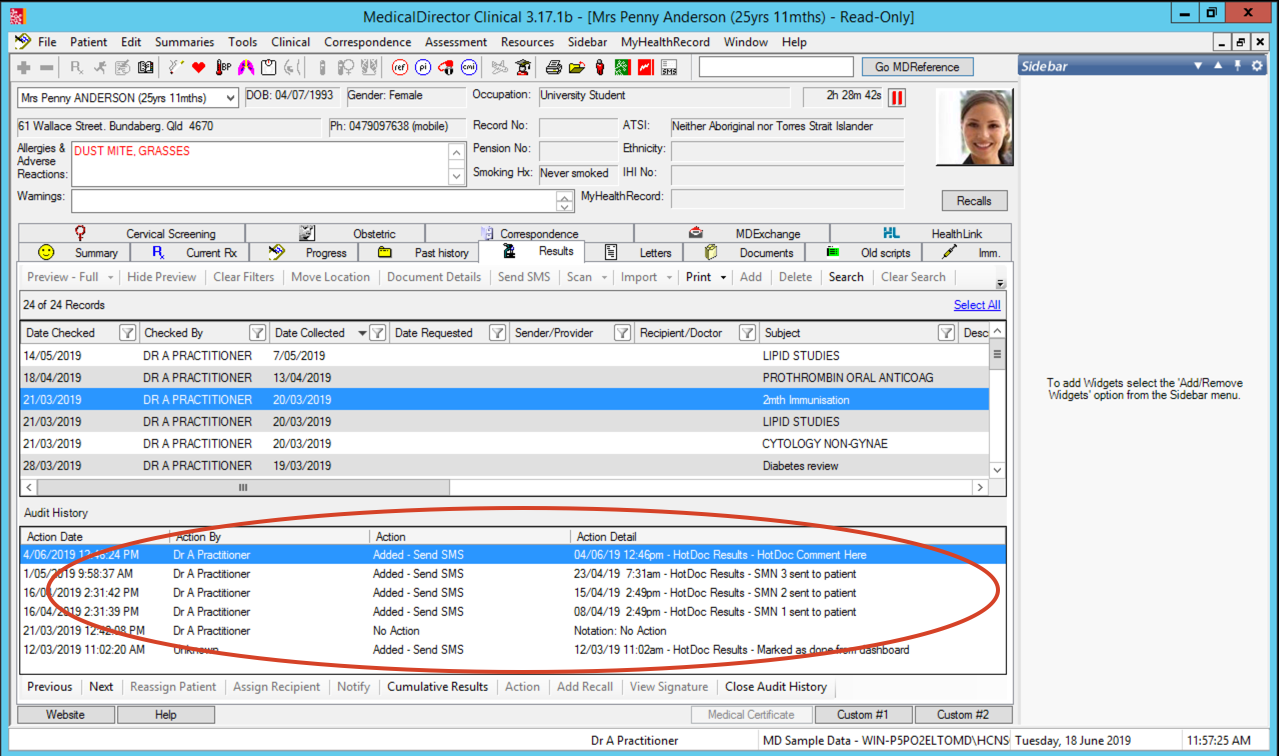Viewport: 1279px width, 756px height.
Task: Toggle filter on Date Requested column
Action: [x=497, y=333]
